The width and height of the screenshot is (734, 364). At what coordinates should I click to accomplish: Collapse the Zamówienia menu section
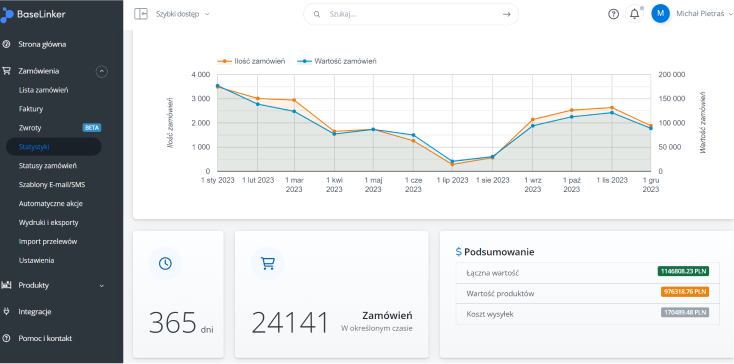coord(102,71)
